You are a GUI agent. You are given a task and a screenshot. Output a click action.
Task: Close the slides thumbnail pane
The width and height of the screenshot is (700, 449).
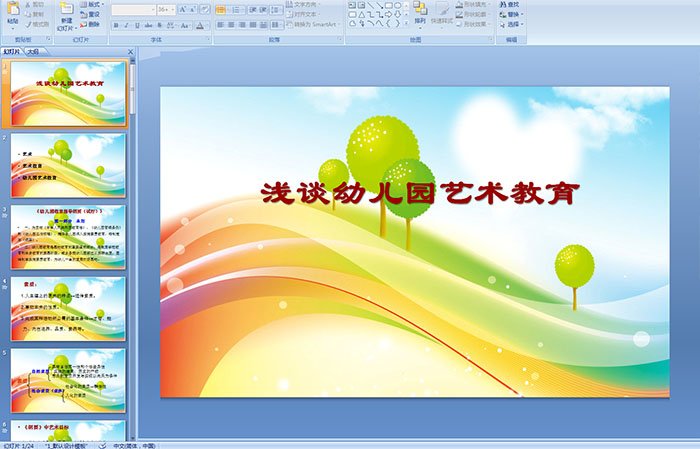pyautogui.click(x=130, y=52)
